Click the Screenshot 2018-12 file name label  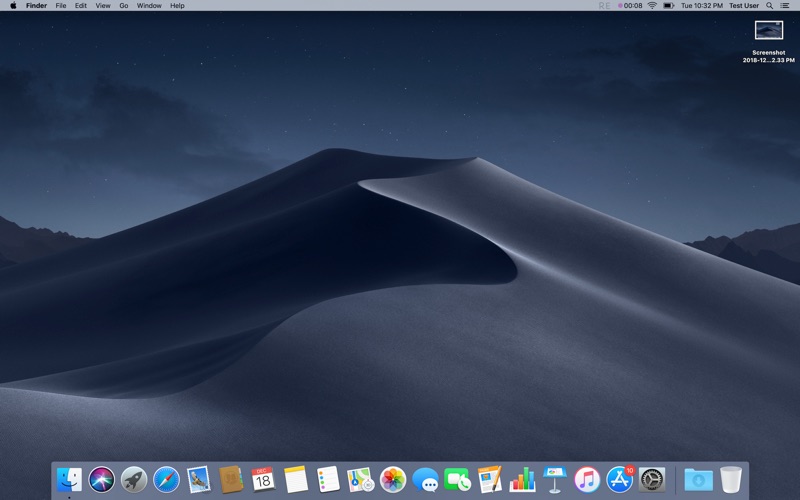pos(768,56)
